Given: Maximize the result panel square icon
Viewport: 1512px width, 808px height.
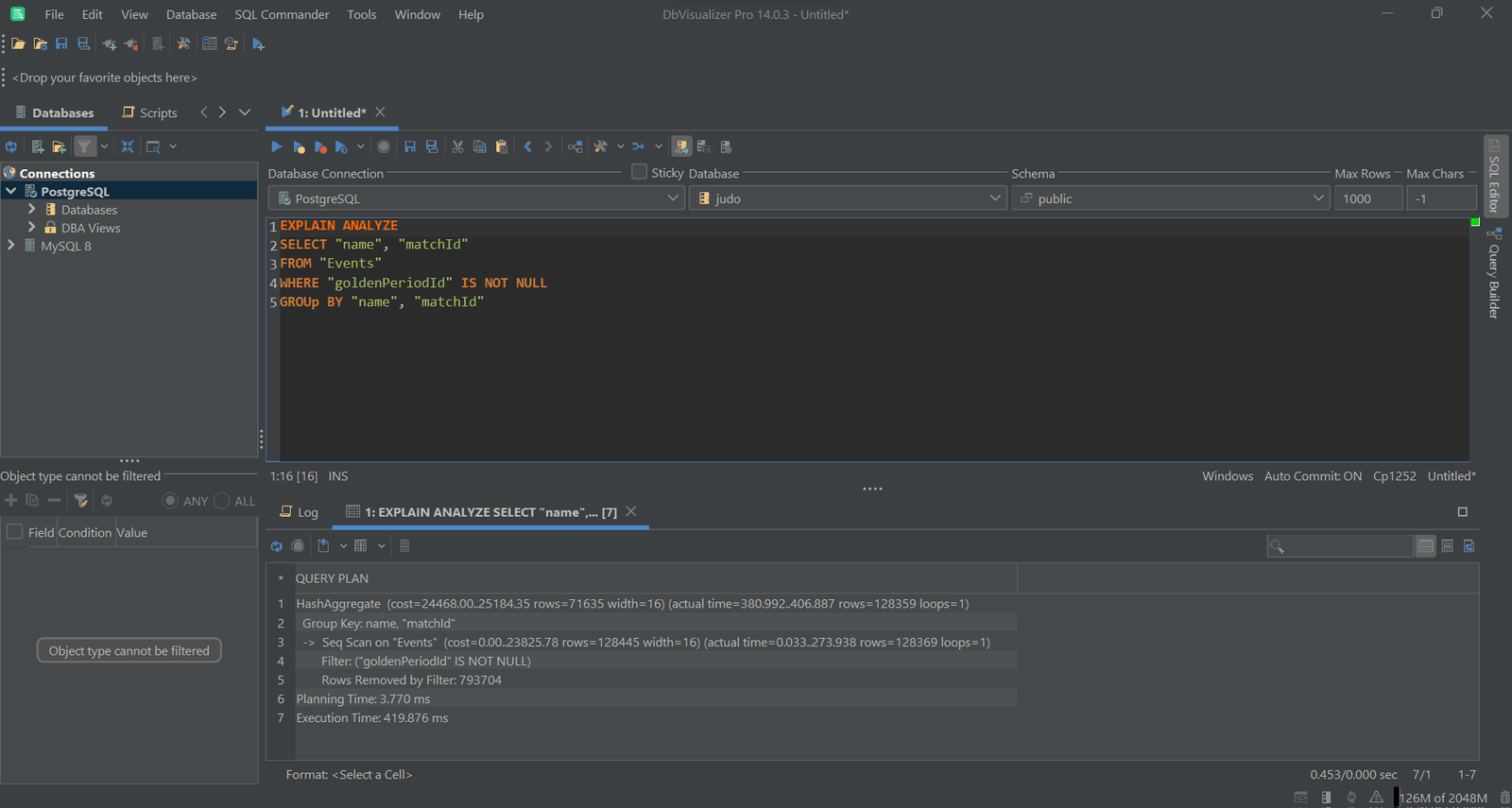Looking at the screenshot, I should click(x=1463, y=512).
